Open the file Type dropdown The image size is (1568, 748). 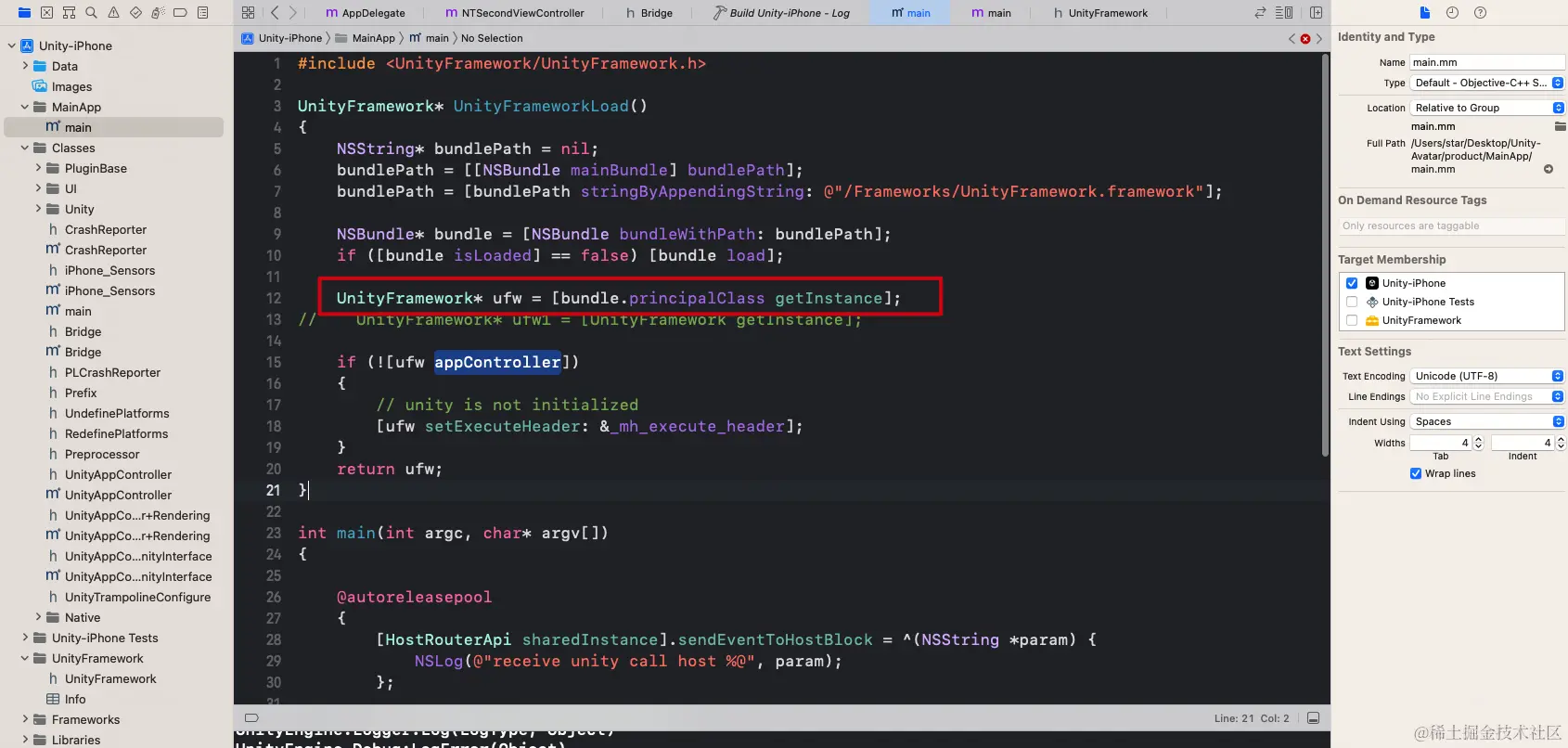click(x=1487, y=83)
